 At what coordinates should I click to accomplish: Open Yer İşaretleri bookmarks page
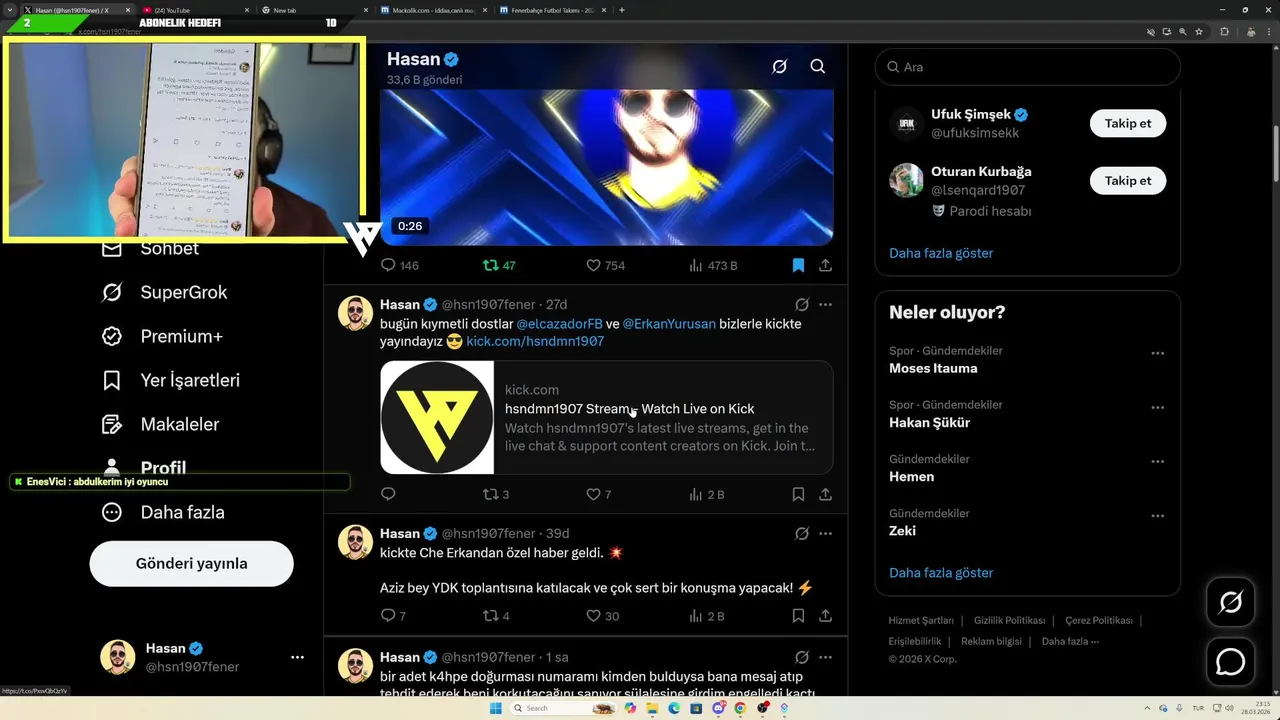pos(171,380)
